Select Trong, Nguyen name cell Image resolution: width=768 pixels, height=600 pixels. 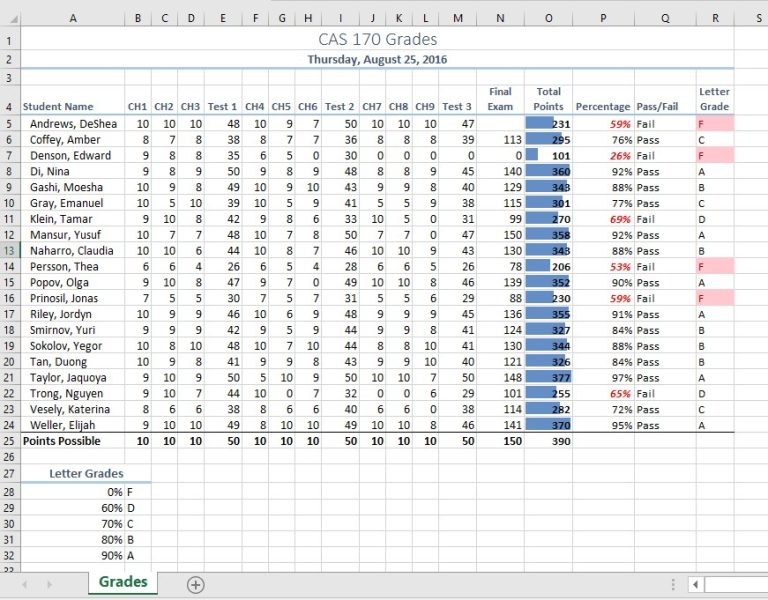coord(72,393)
